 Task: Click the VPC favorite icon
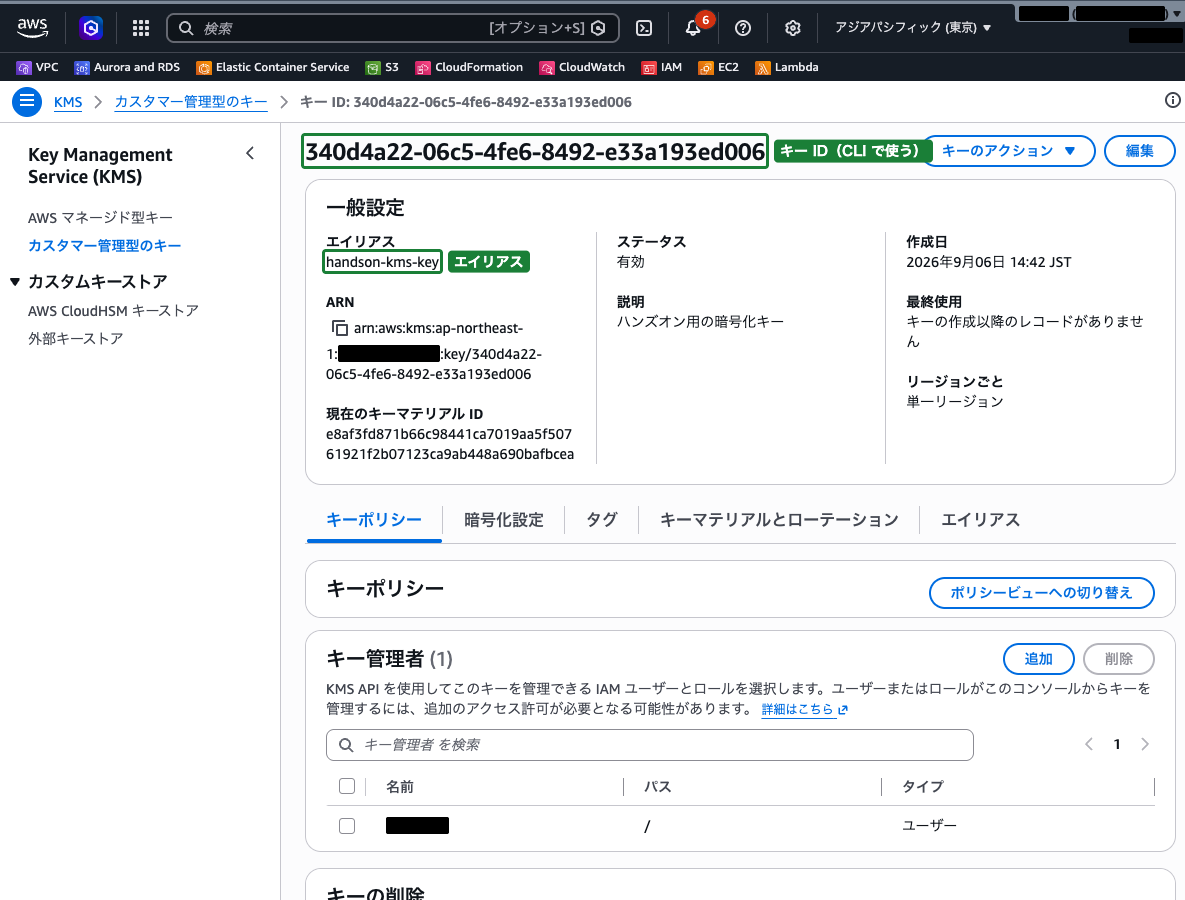[x=24, y=68]
